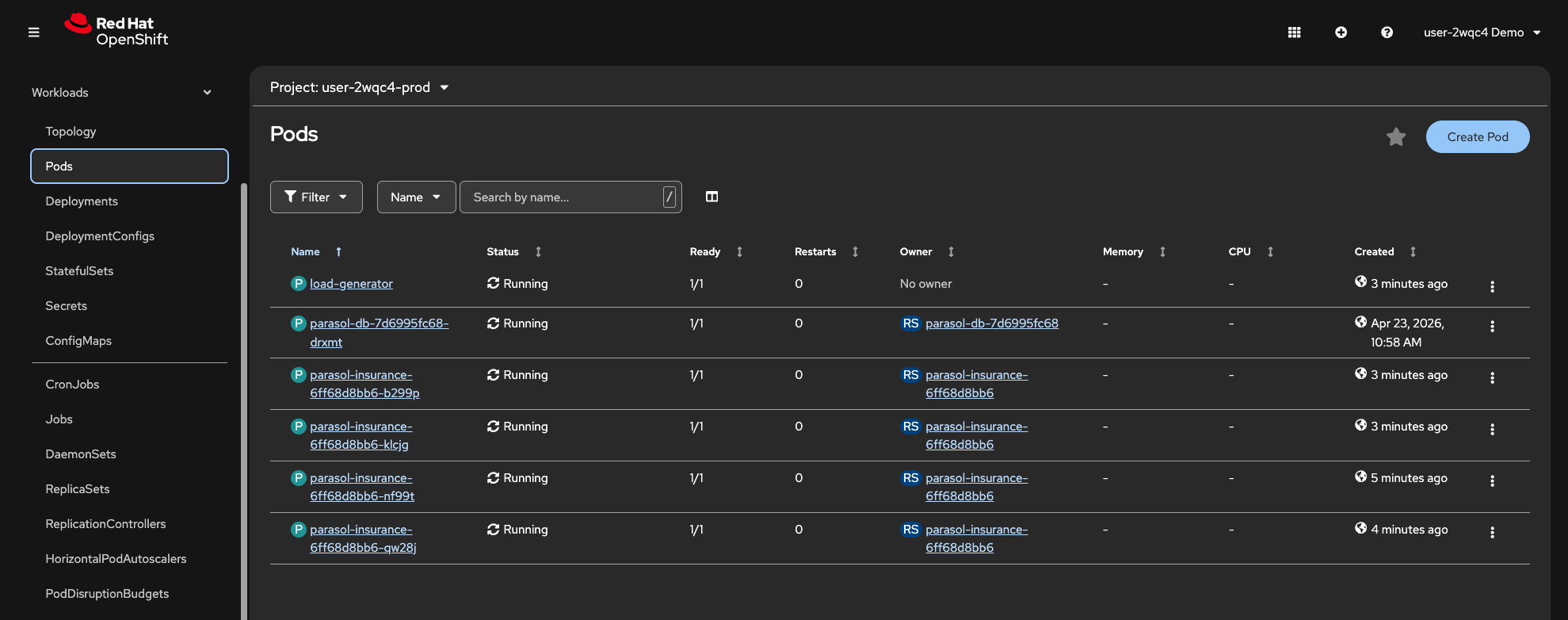Click the plus import/add icon in header

[1341, 33]
